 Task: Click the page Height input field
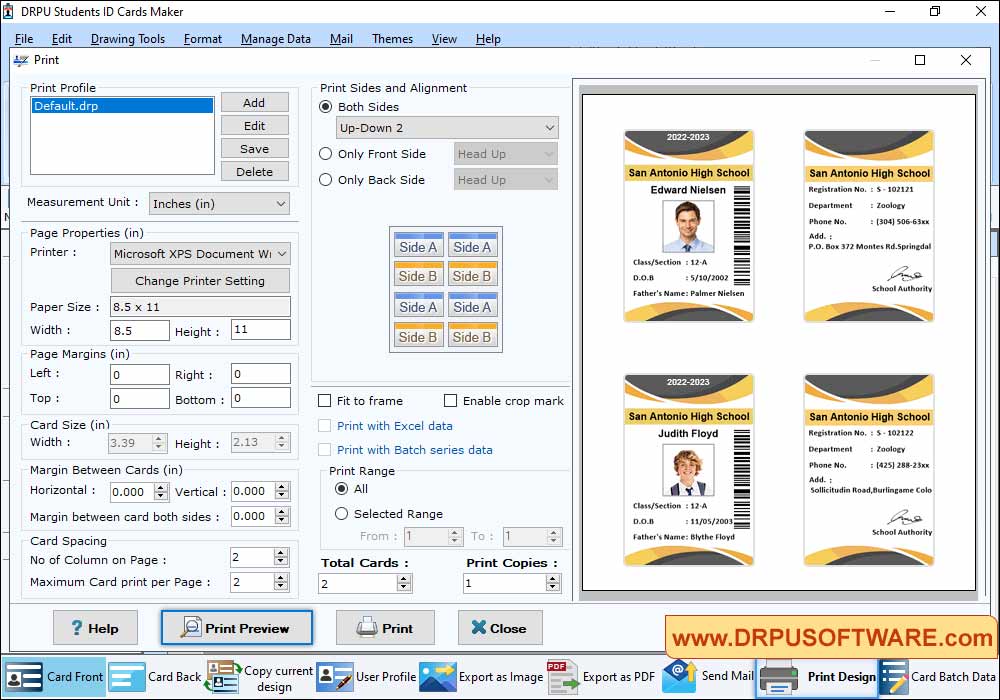(x=261, y=330)
